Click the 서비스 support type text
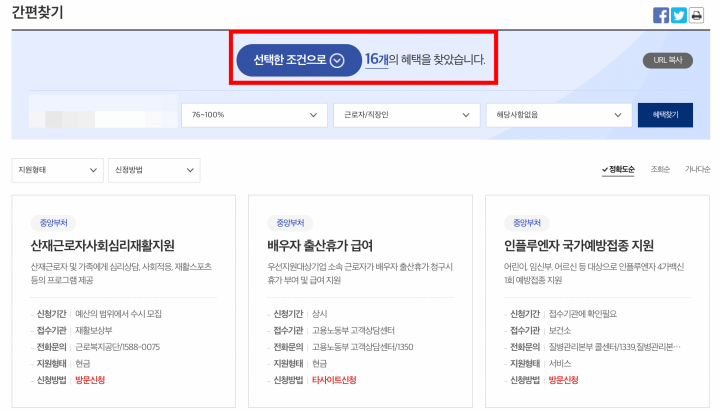 [x=560, y=364]
